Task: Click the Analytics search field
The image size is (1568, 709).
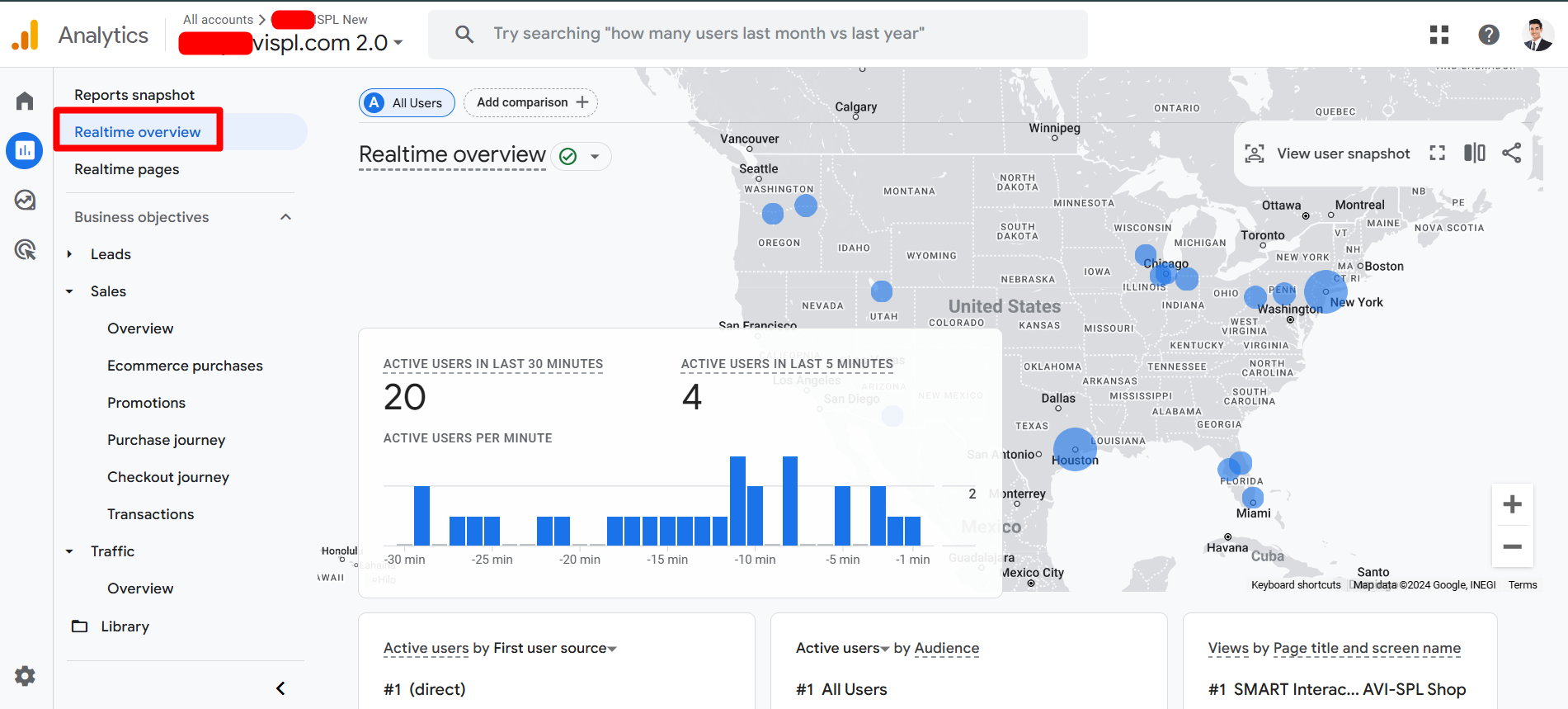Action: [x=757, y=34]
